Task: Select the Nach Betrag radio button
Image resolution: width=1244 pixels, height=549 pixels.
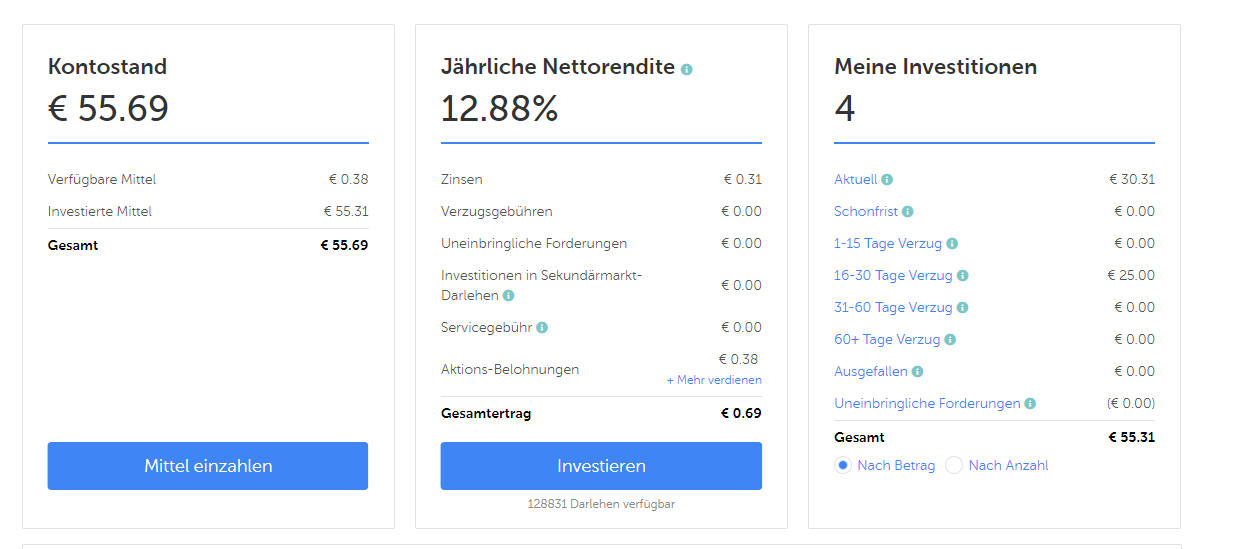Action: point(843,465)
